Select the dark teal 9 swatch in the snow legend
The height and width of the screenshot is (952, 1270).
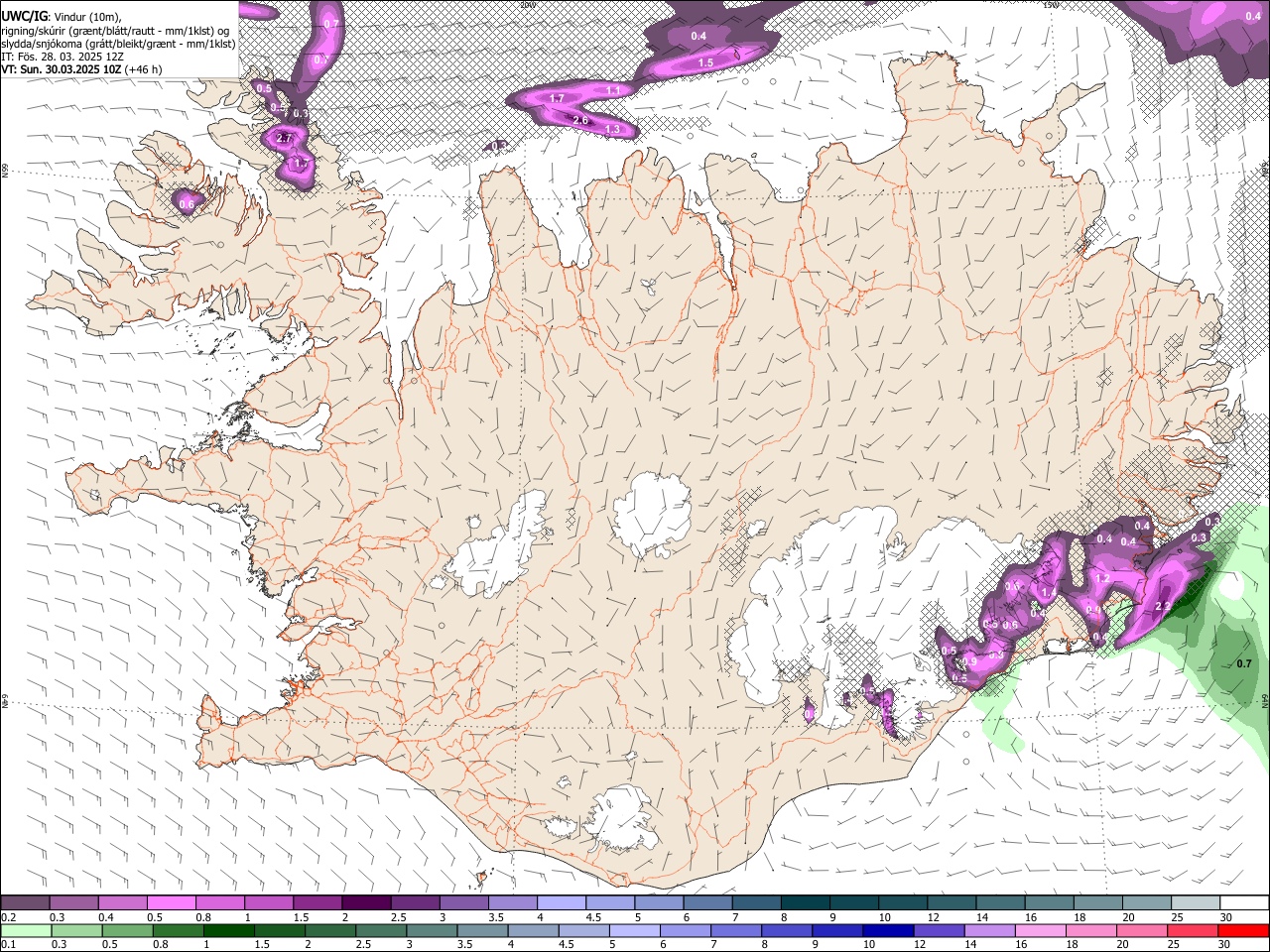(853, 903)
